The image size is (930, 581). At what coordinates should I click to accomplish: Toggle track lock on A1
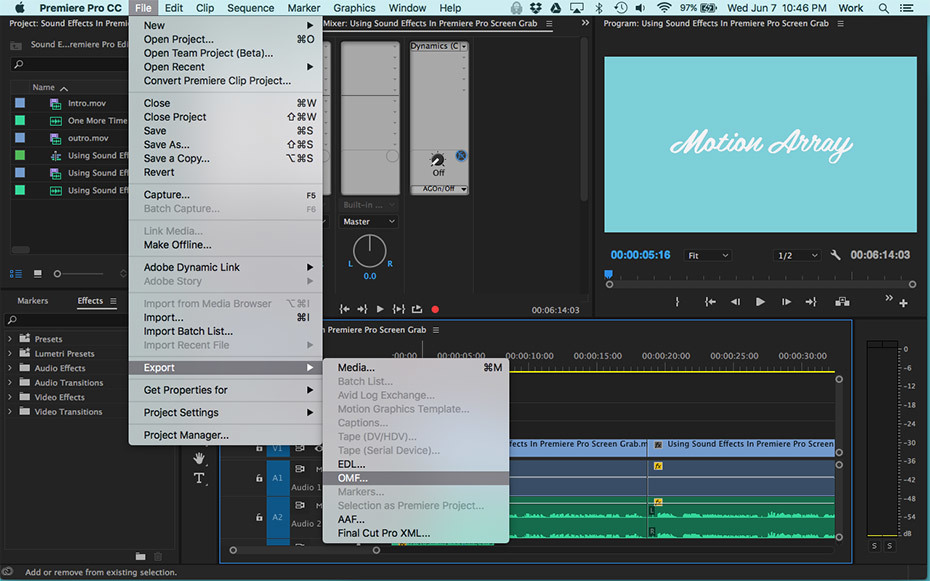259,479
